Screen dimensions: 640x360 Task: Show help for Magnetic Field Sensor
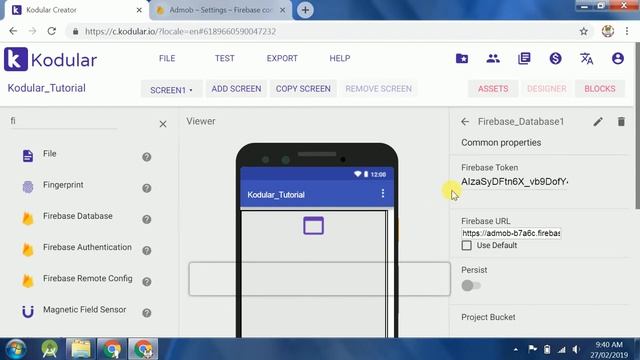click(x=147, y=313)
